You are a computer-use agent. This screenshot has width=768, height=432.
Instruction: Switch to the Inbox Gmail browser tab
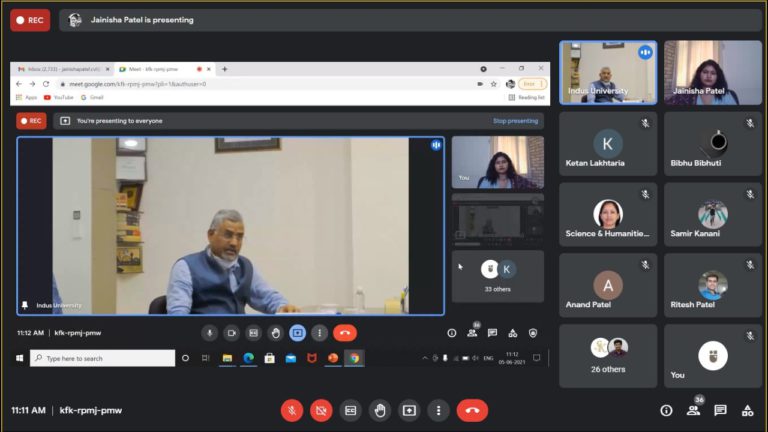coord(62,69)
